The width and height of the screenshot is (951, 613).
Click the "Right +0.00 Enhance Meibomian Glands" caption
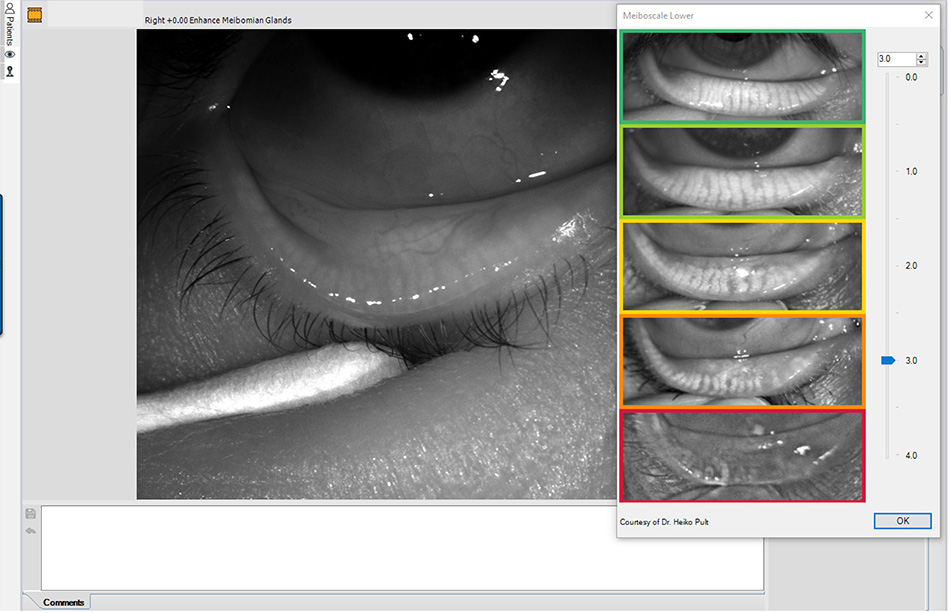tap(218, 20)
